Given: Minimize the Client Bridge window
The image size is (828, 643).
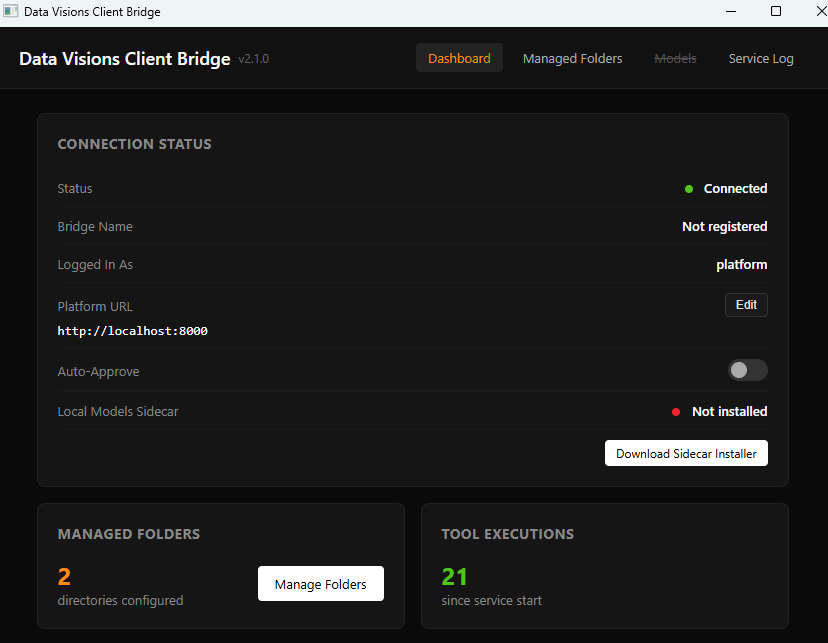Looking at the screenshot, I should (731, 11).
